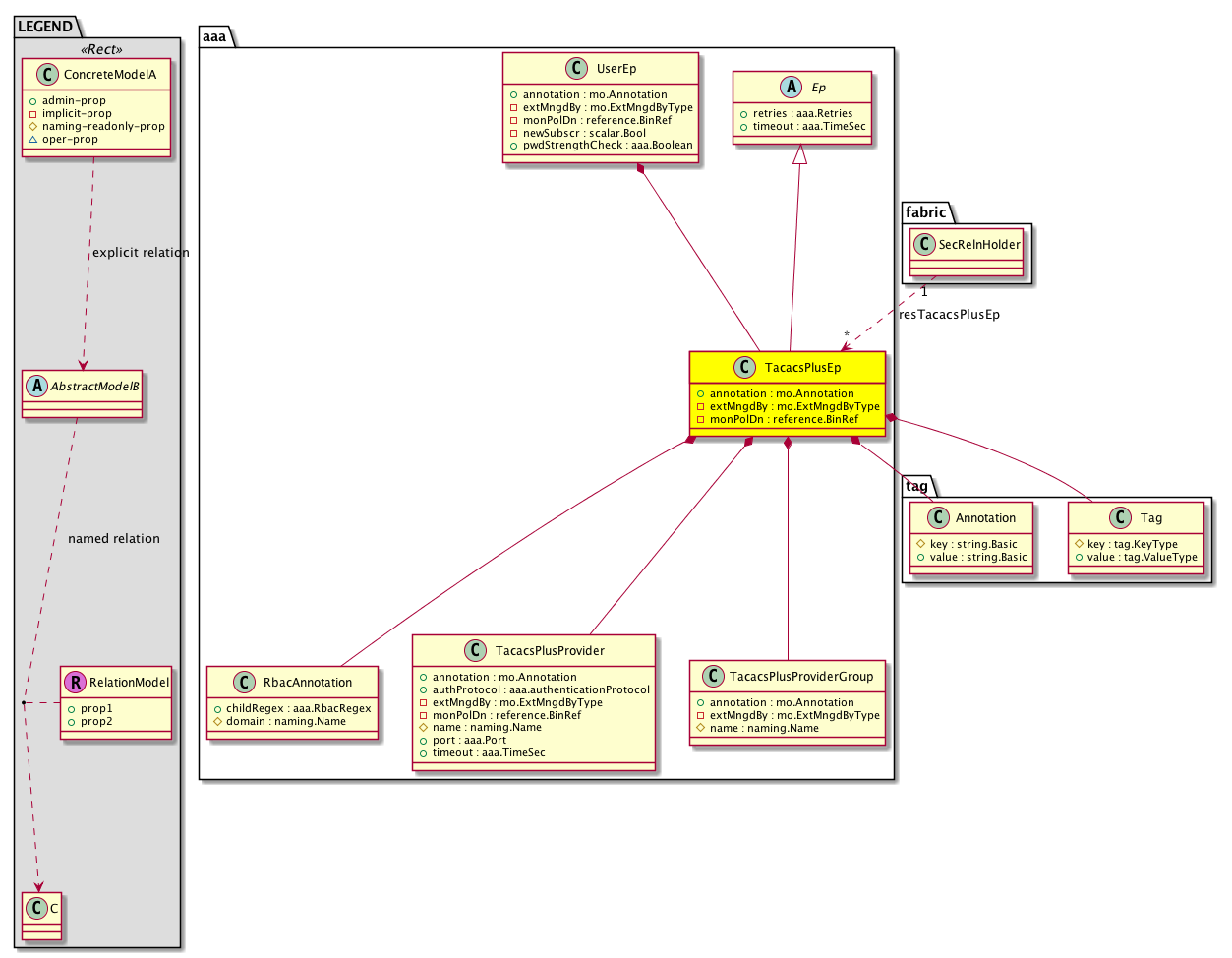Select the fabric package tab
This screenshot has height=958, width=1232.
point(925,212)
